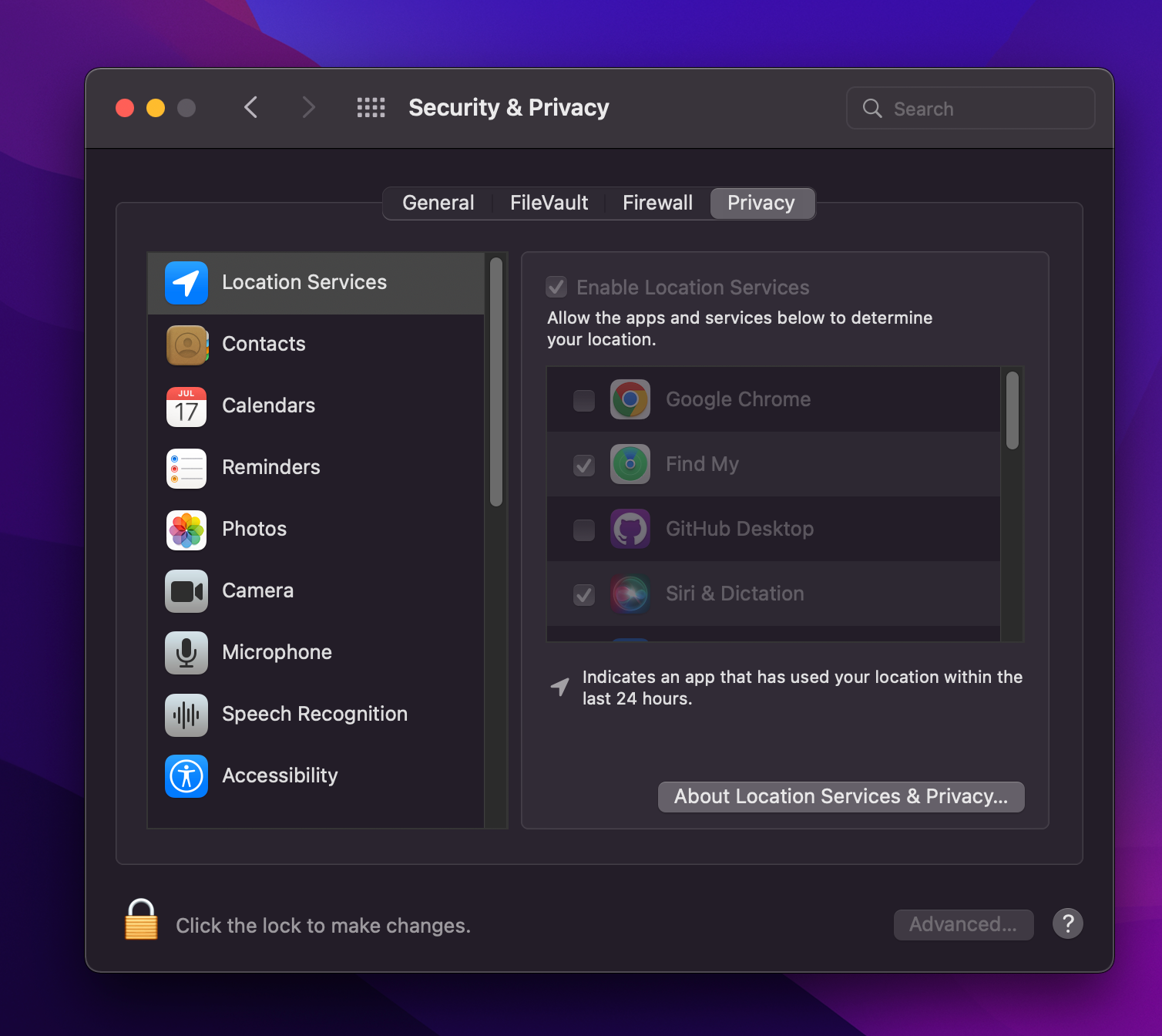Select the Calendars icon in sidebar
The image size is (1162, 1036).
click(186, 406)
